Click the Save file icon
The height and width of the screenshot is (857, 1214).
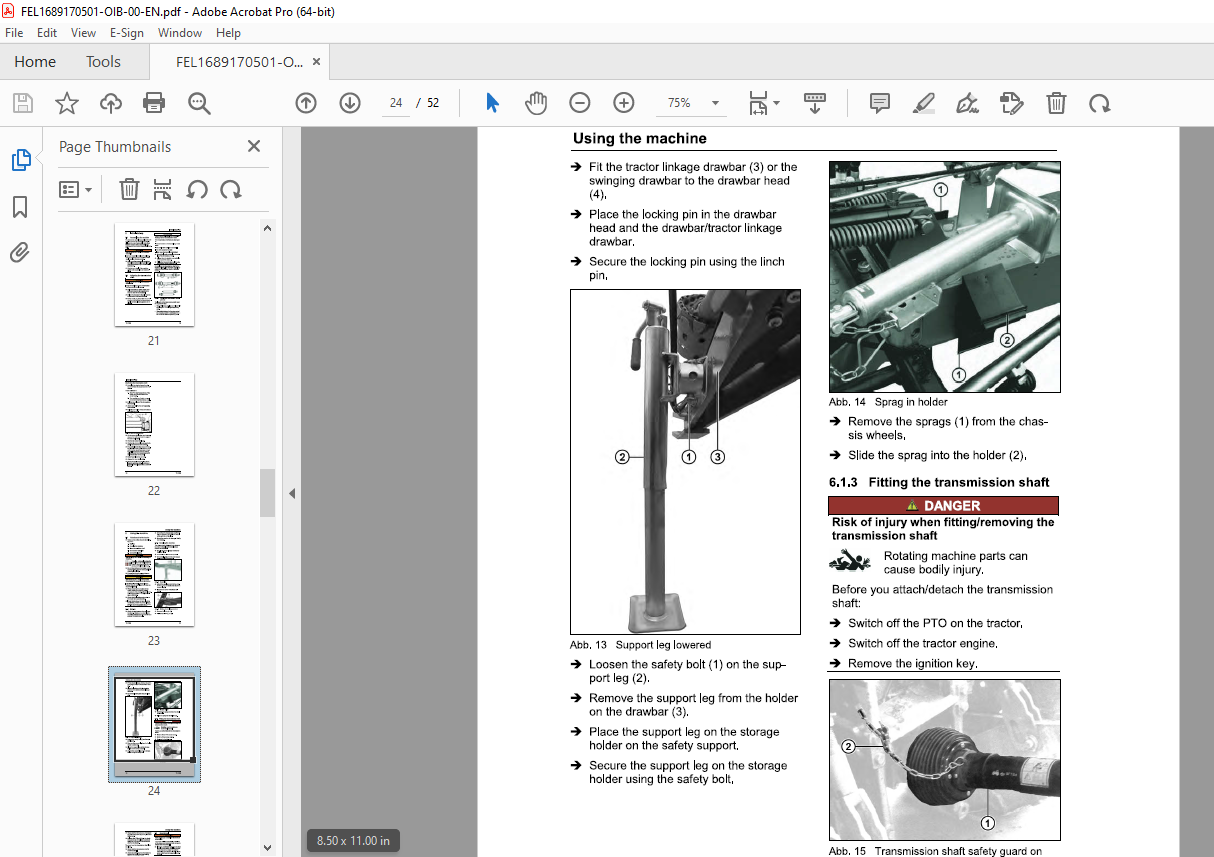(22, 103)
